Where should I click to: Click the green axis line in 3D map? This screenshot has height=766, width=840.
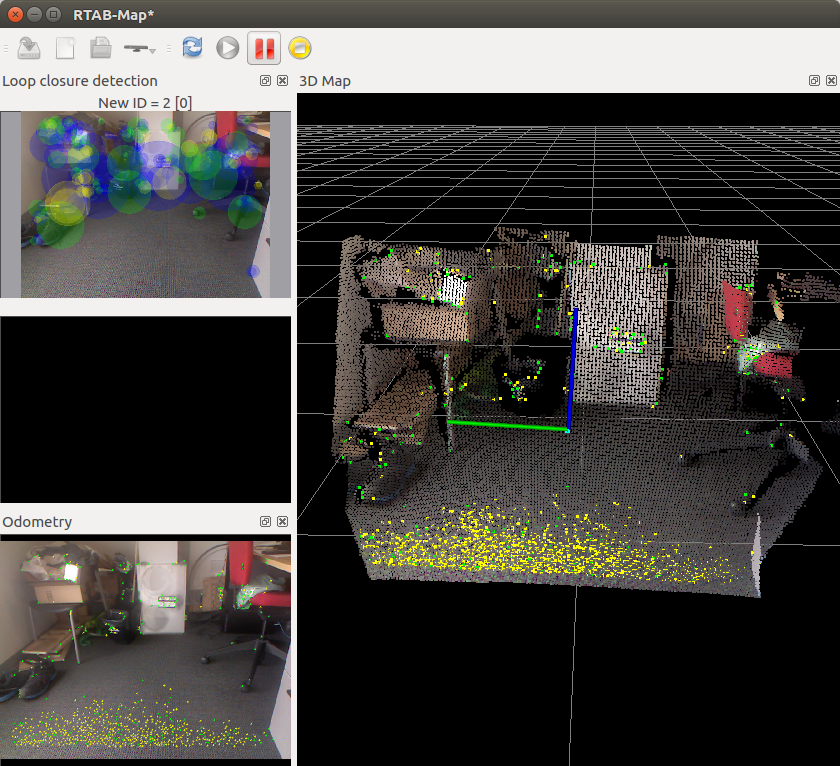pyautogui.click(x=505, y=426)
